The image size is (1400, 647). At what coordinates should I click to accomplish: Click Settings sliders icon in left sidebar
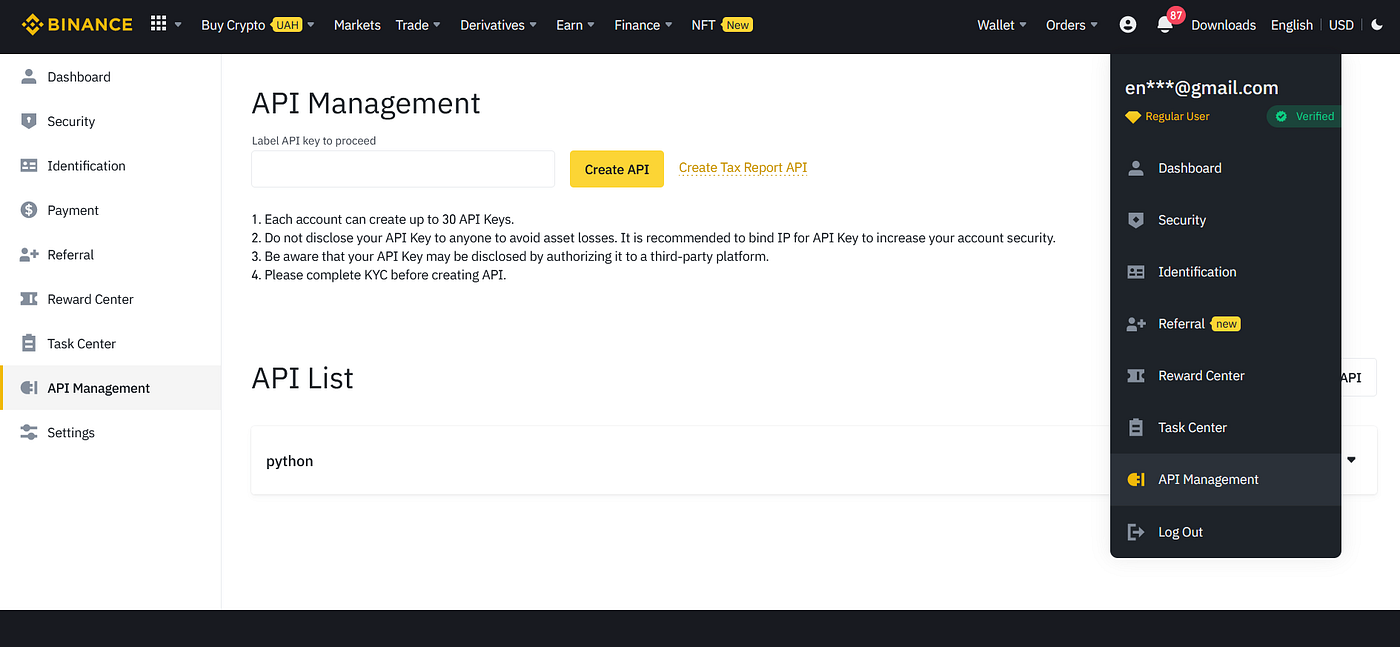(x=29, y=432)
